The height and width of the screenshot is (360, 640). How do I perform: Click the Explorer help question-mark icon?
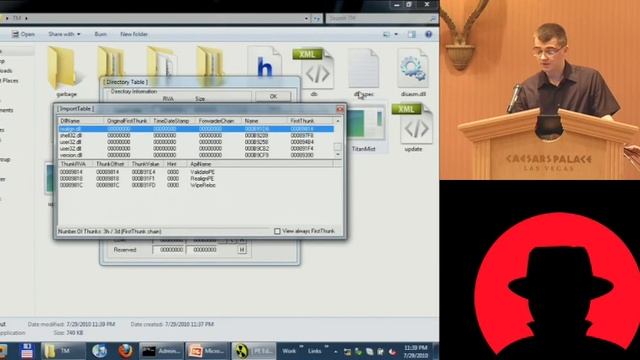click(429, 35)
